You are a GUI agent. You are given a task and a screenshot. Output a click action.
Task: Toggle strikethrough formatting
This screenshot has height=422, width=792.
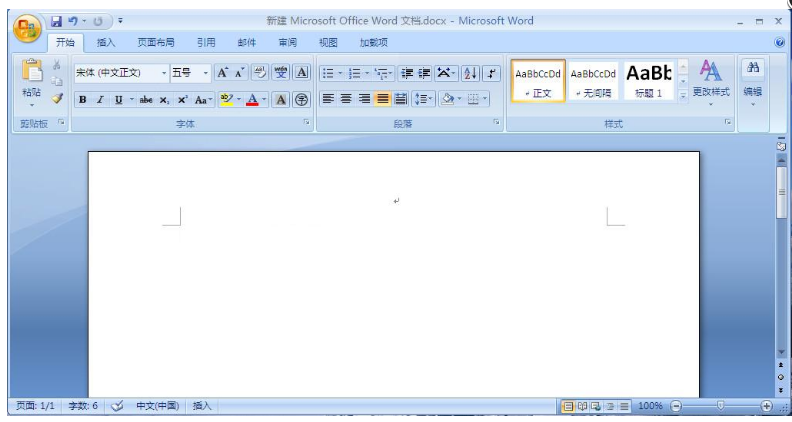pyautogui.click(x=146, y=100)
